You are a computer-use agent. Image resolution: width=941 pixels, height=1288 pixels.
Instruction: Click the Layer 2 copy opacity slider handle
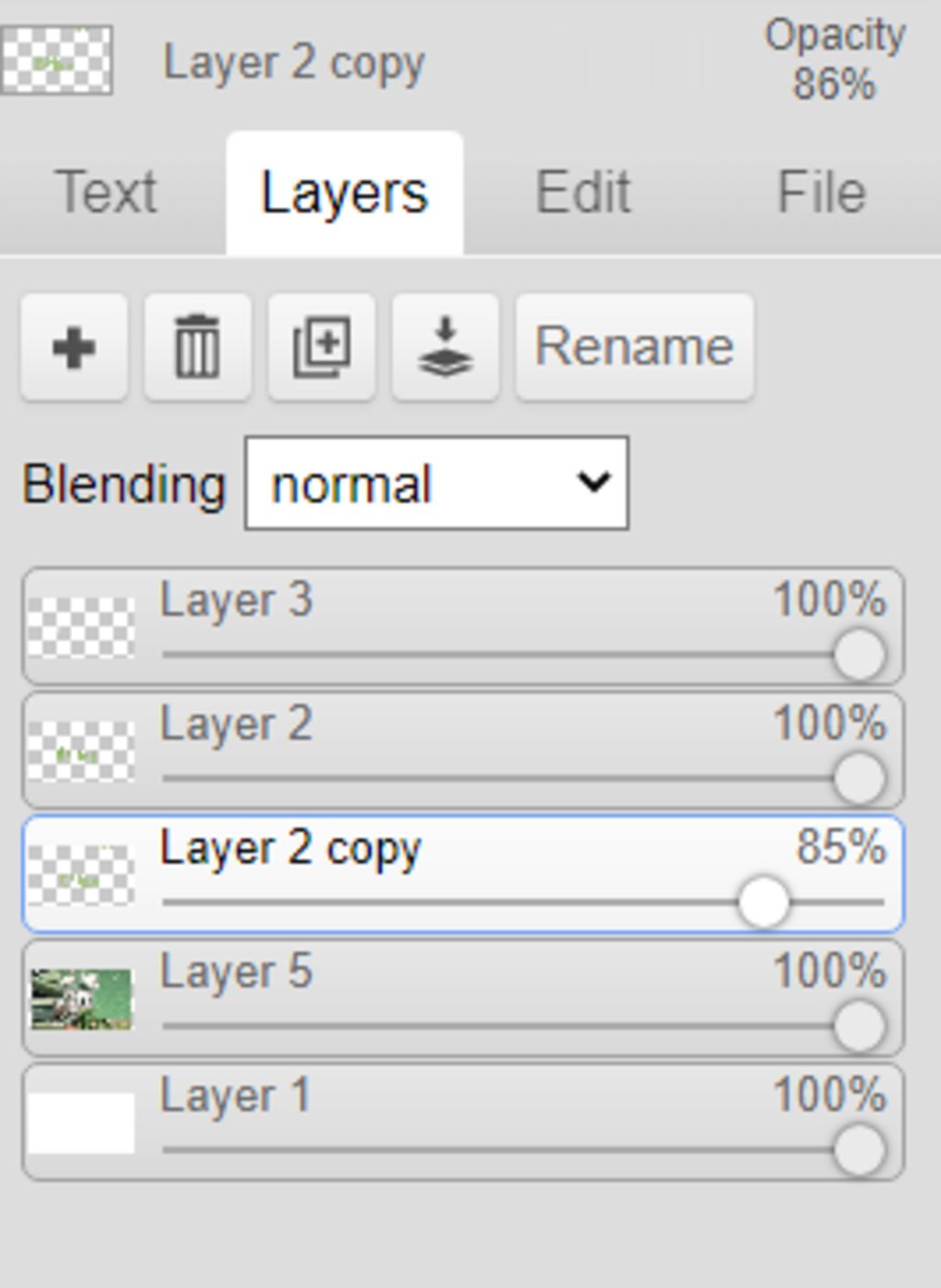click(763, 902)
